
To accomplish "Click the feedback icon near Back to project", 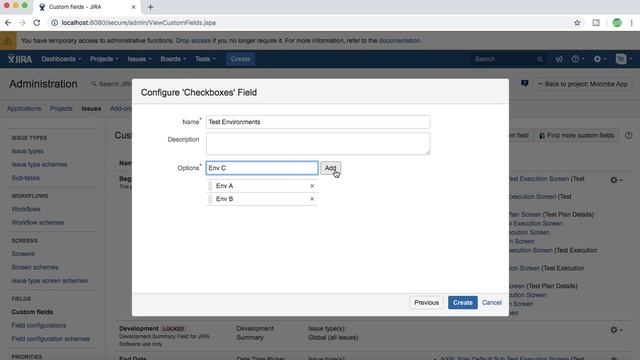I will pyautogui.click(x=524, y=84).
